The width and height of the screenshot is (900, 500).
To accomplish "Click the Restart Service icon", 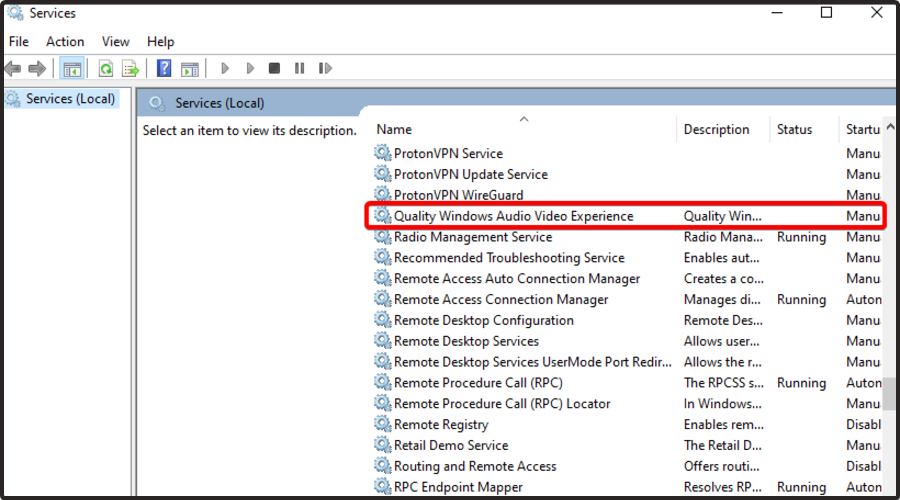I will 325,68.
